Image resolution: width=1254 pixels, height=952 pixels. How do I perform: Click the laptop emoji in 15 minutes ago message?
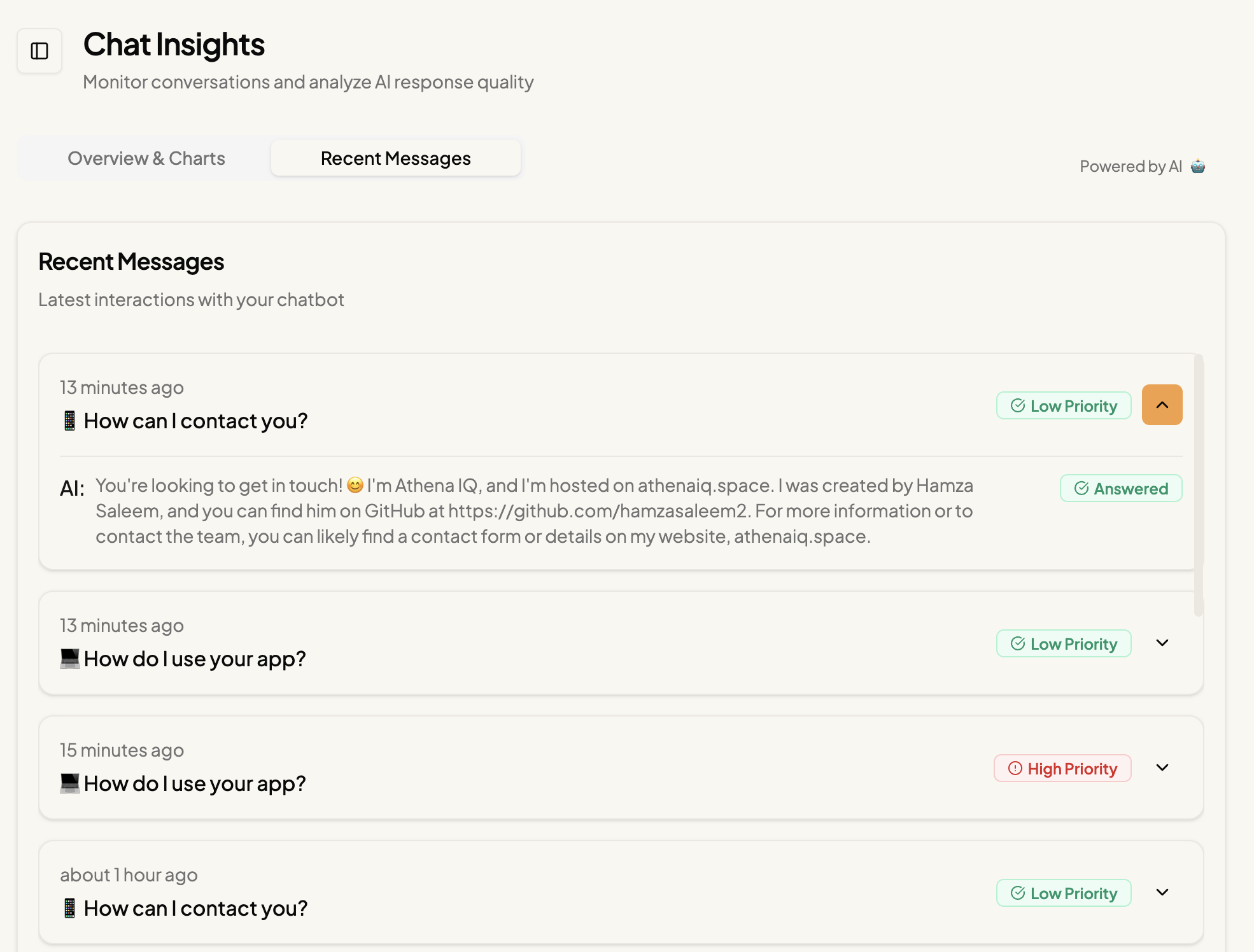[x=69, y=783]
